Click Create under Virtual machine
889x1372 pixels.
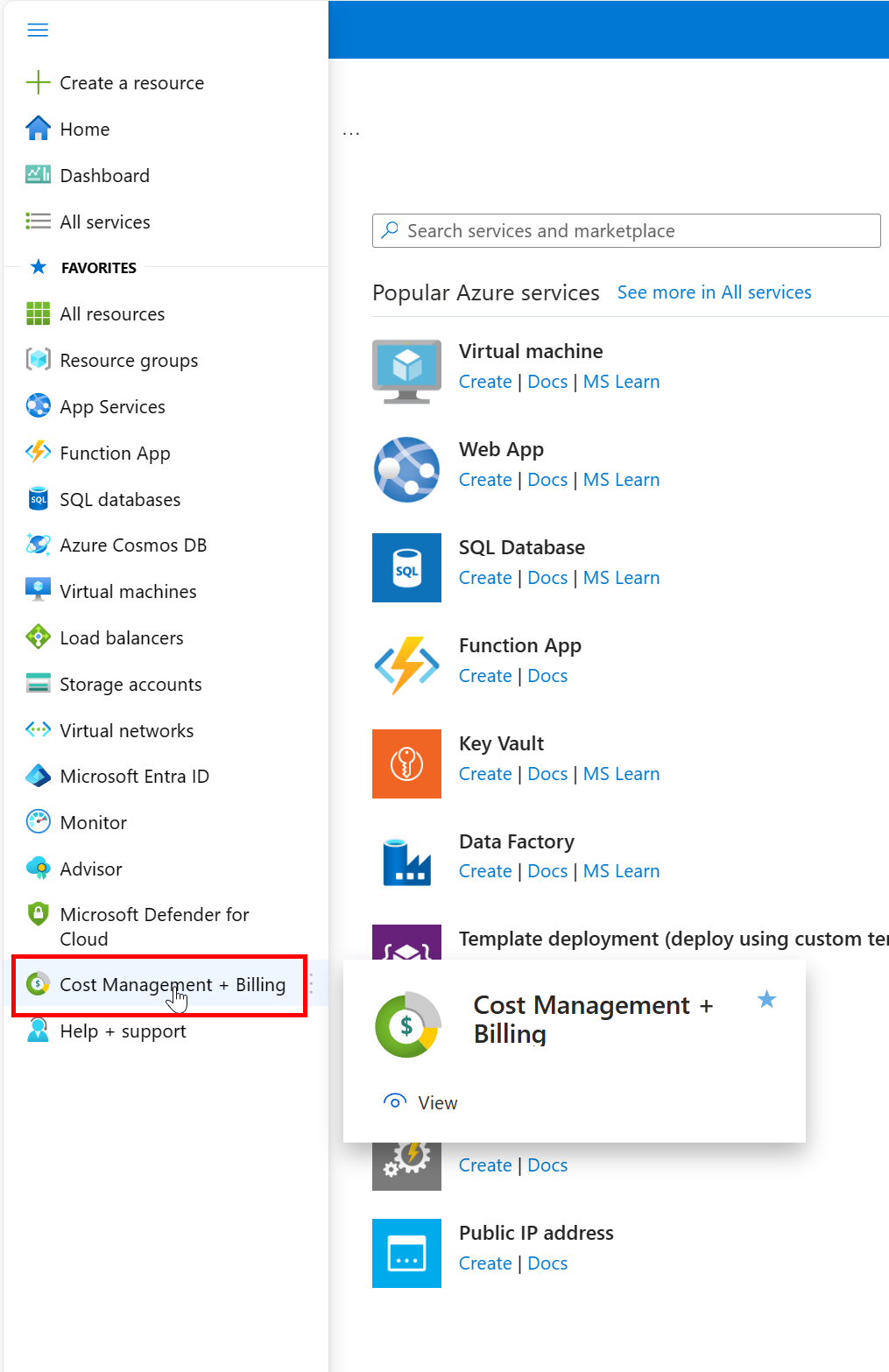pos(485,382)
